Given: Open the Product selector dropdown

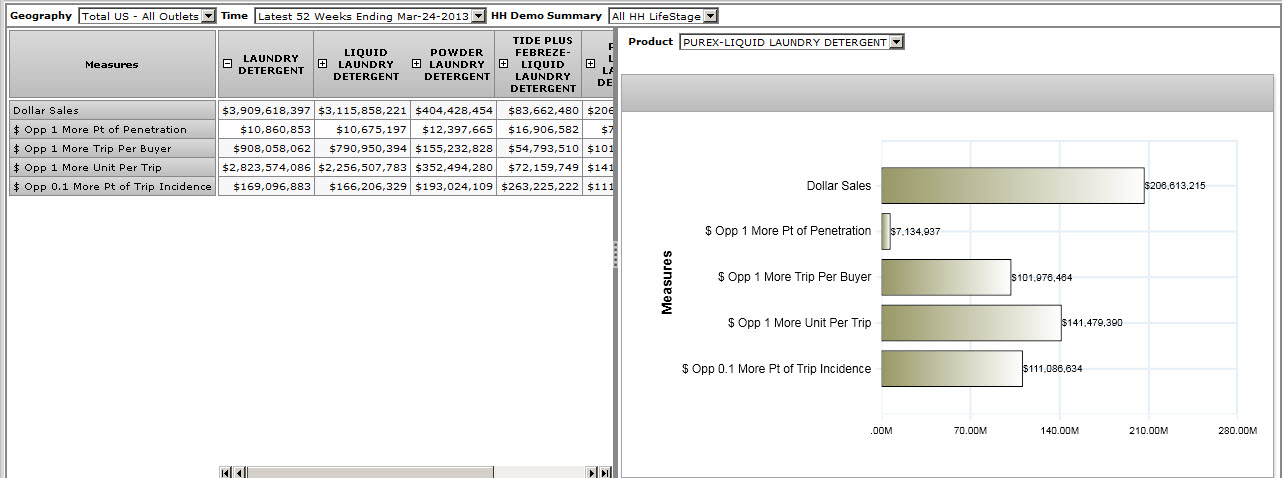Looking at the screenshot, I should point(896,42).
